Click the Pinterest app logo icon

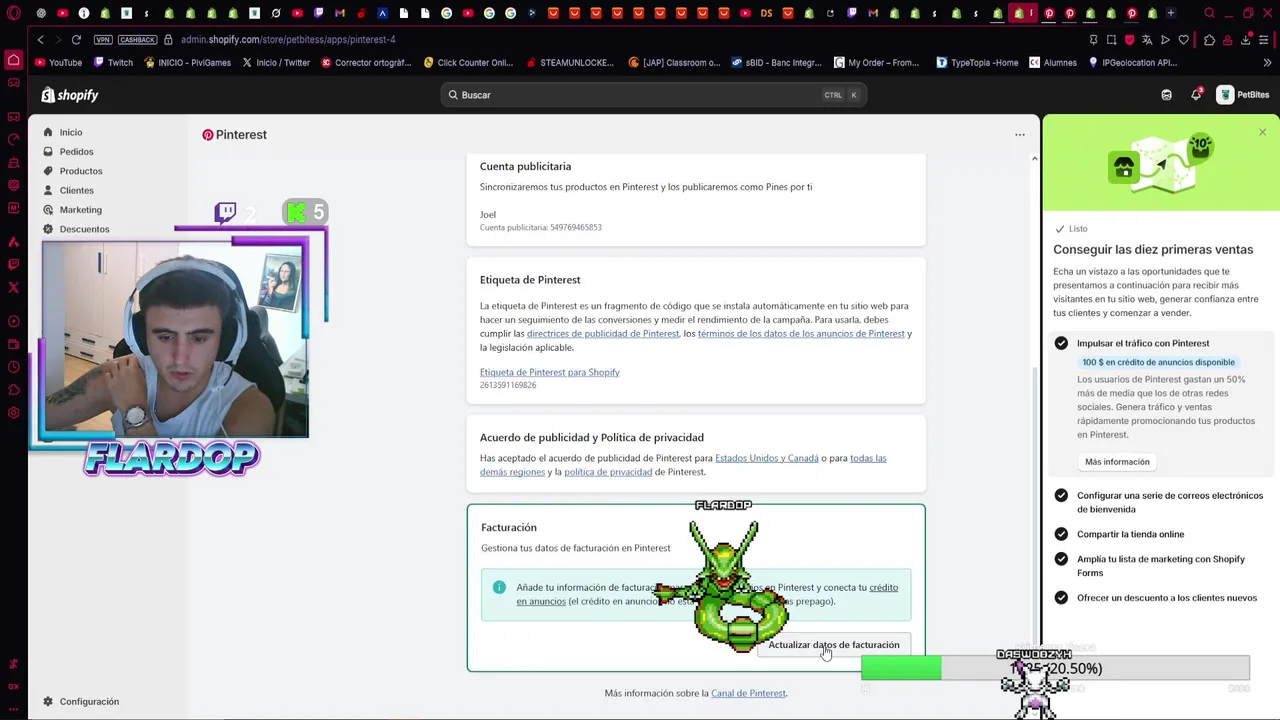208,135
